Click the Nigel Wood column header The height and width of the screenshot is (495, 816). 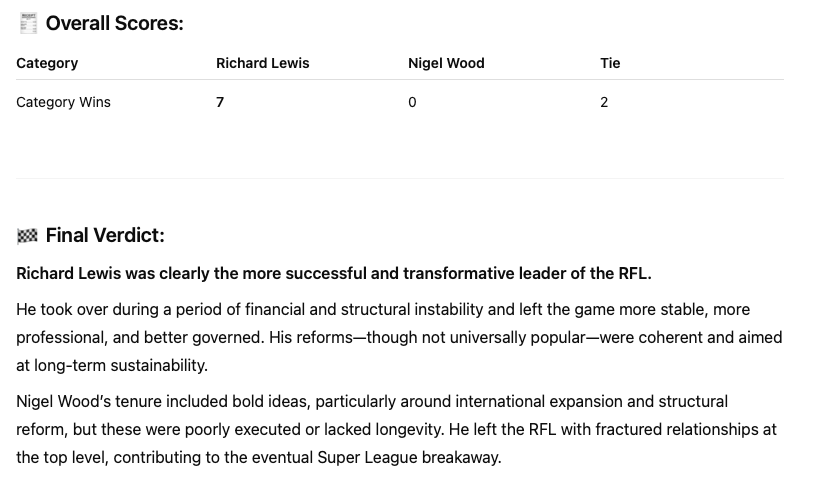click(446, 64)
